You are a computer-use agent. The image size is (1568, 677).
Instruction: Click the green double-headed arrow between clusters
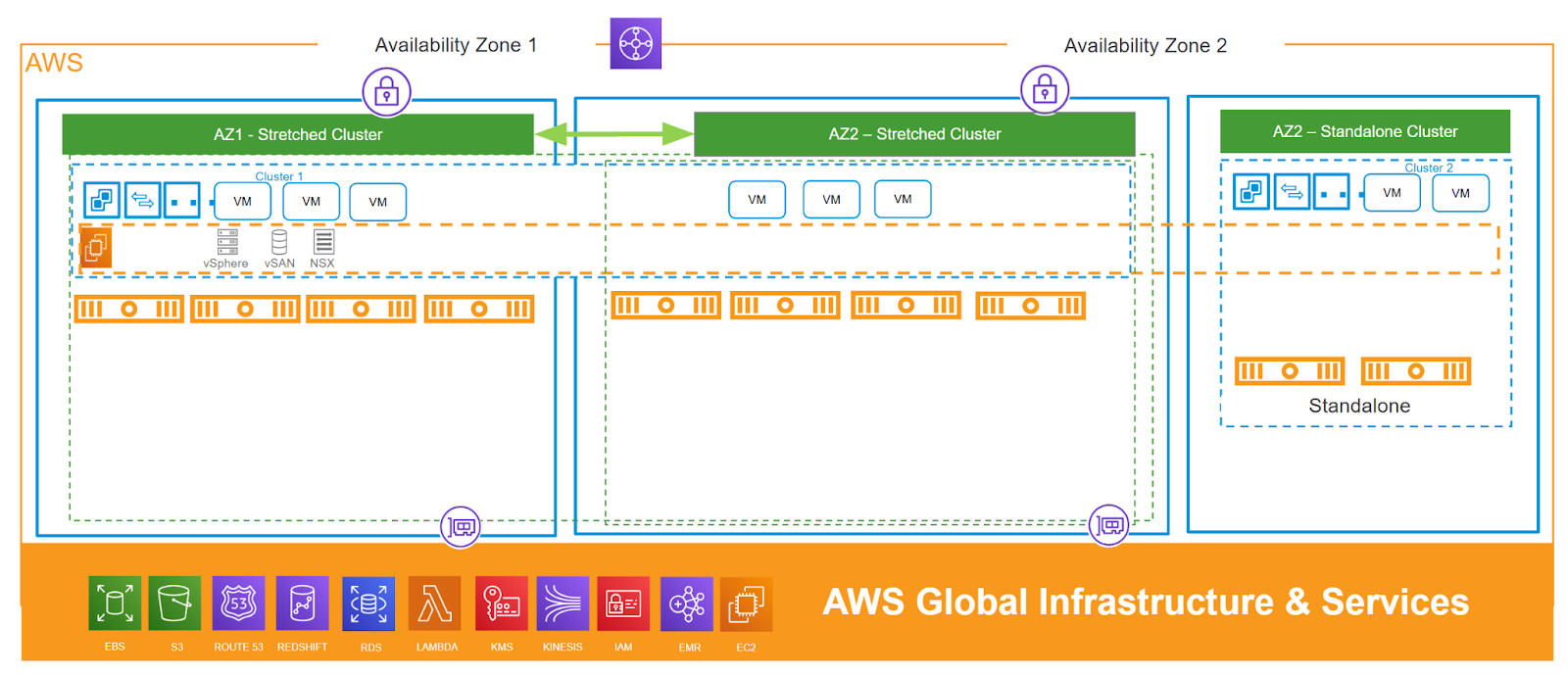(x=614, y=133)
